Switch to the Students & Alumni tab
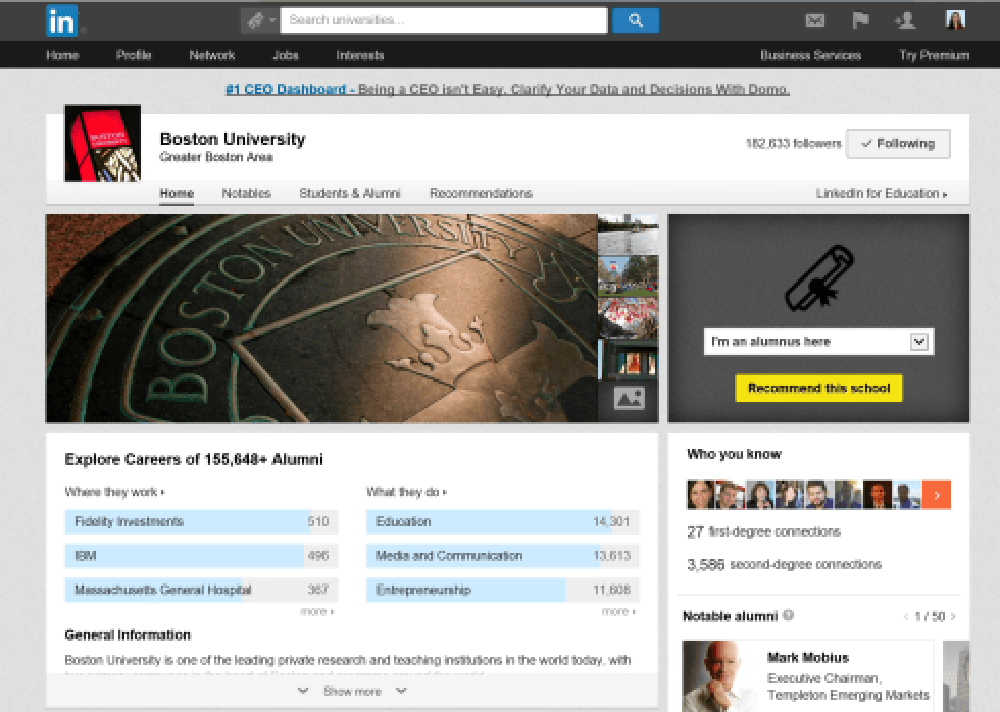 tap(350, 194)
